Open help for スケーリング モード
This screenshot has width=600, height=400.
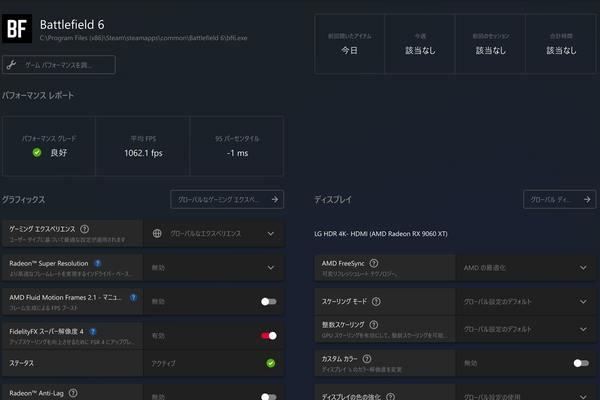coord(376,302)
